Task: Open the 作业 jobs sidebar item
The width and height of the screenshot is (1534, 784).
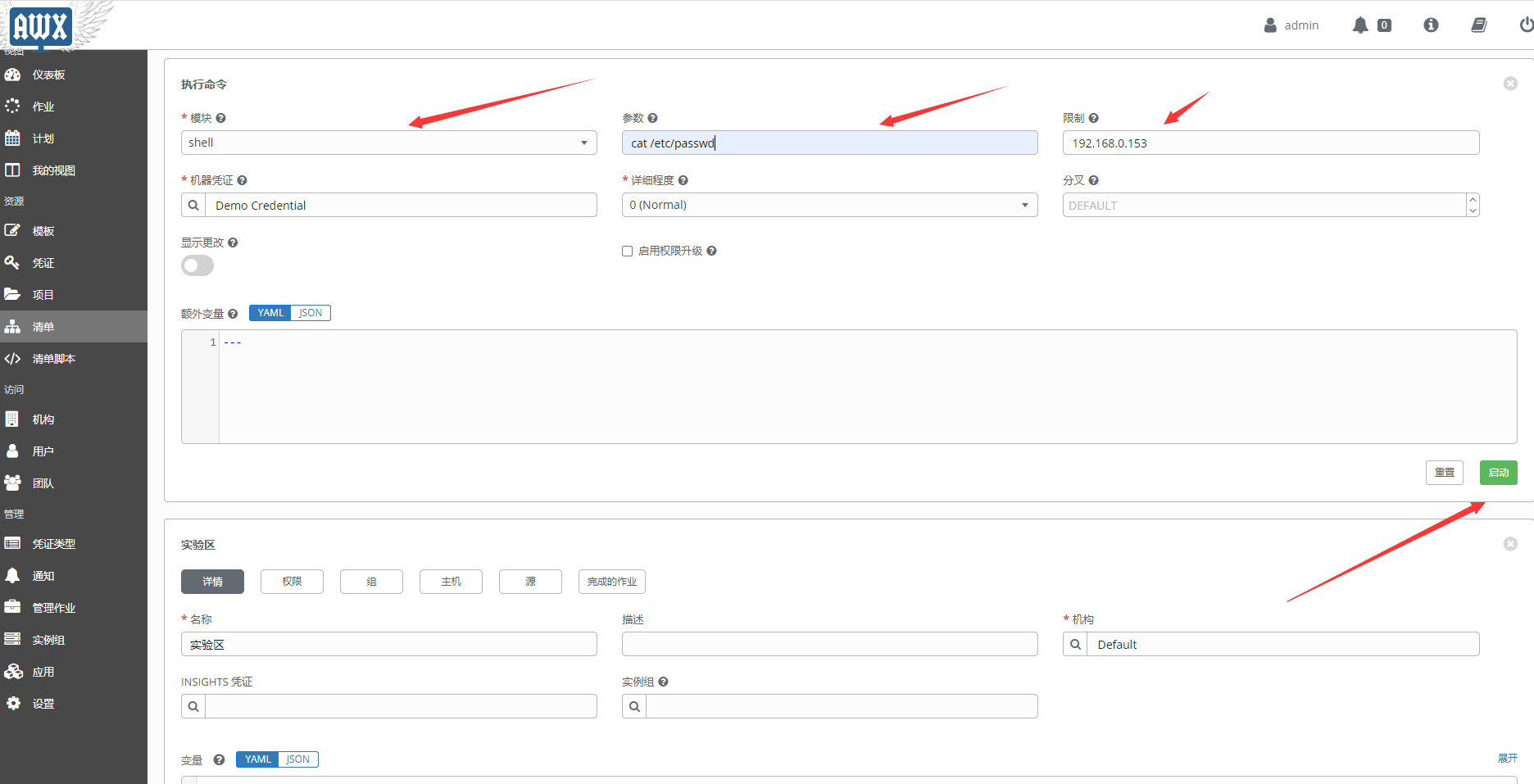Action: pyautogui.click(x=43, y=106)
